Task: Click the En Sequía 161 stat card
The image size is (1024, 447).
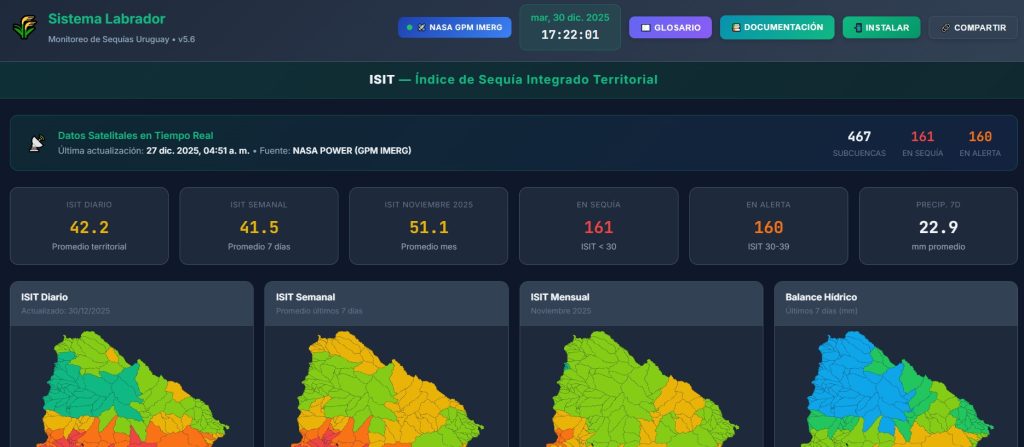Action: [x=599, y=226]
